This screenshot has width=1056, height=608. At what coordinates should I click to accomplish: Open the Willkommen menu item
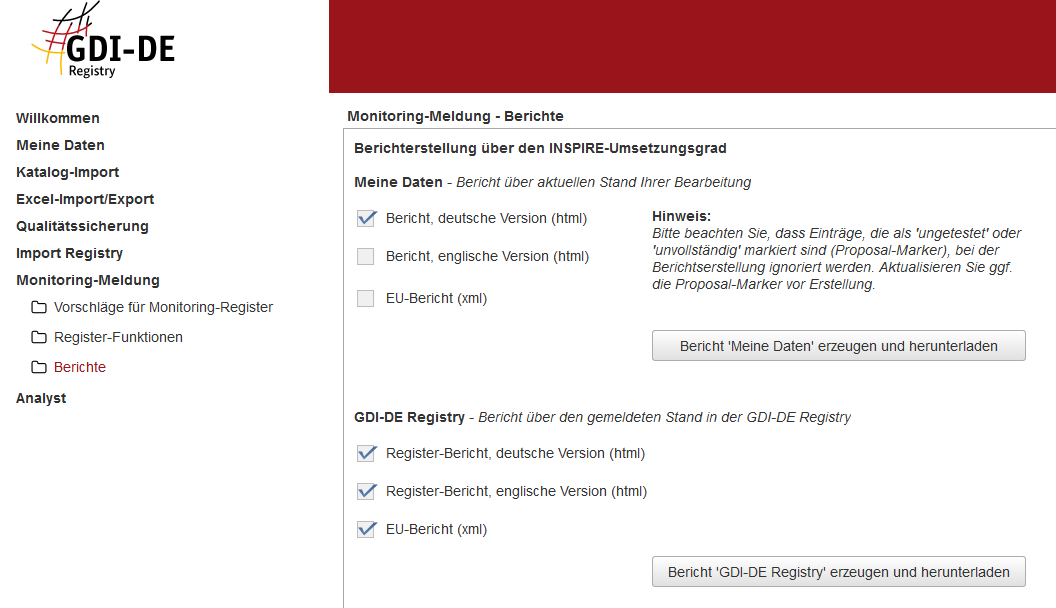tap(58, 118)
